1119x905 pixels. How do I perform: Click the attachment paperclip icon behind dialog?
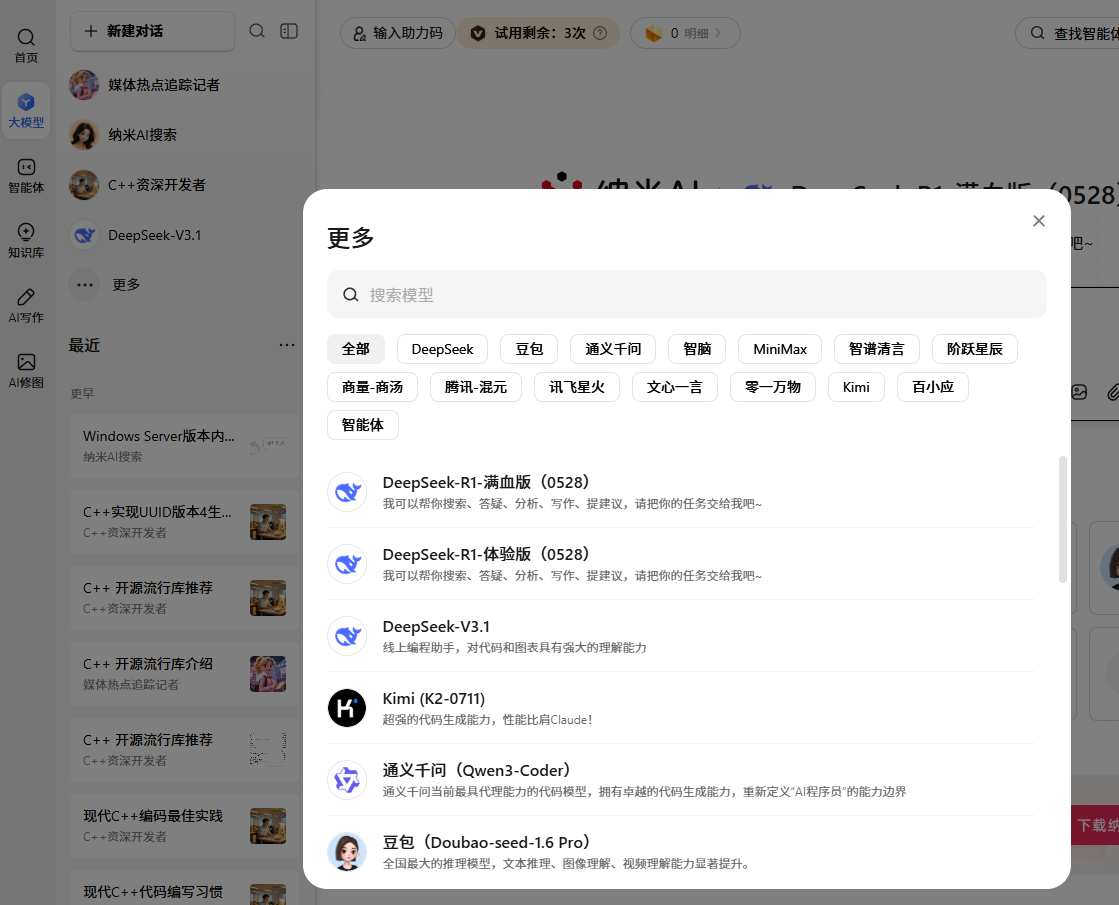coord(1112,392)
